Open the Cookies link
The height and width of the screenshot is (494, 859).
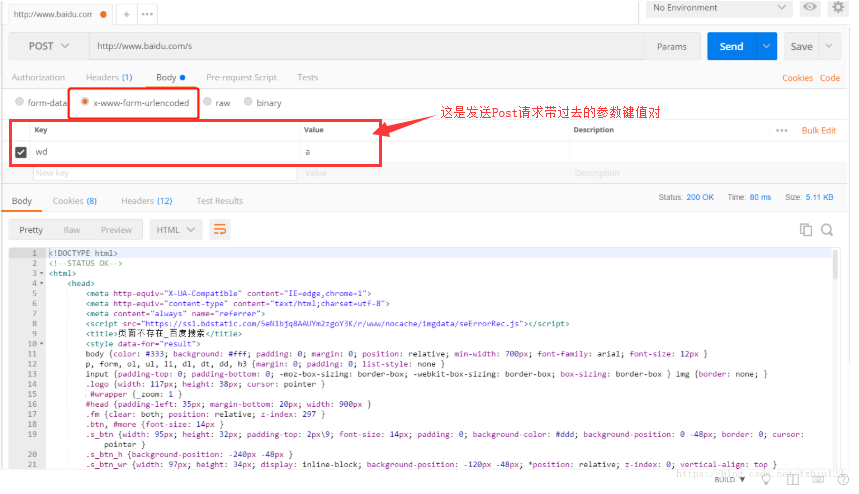tap(797, 78)
